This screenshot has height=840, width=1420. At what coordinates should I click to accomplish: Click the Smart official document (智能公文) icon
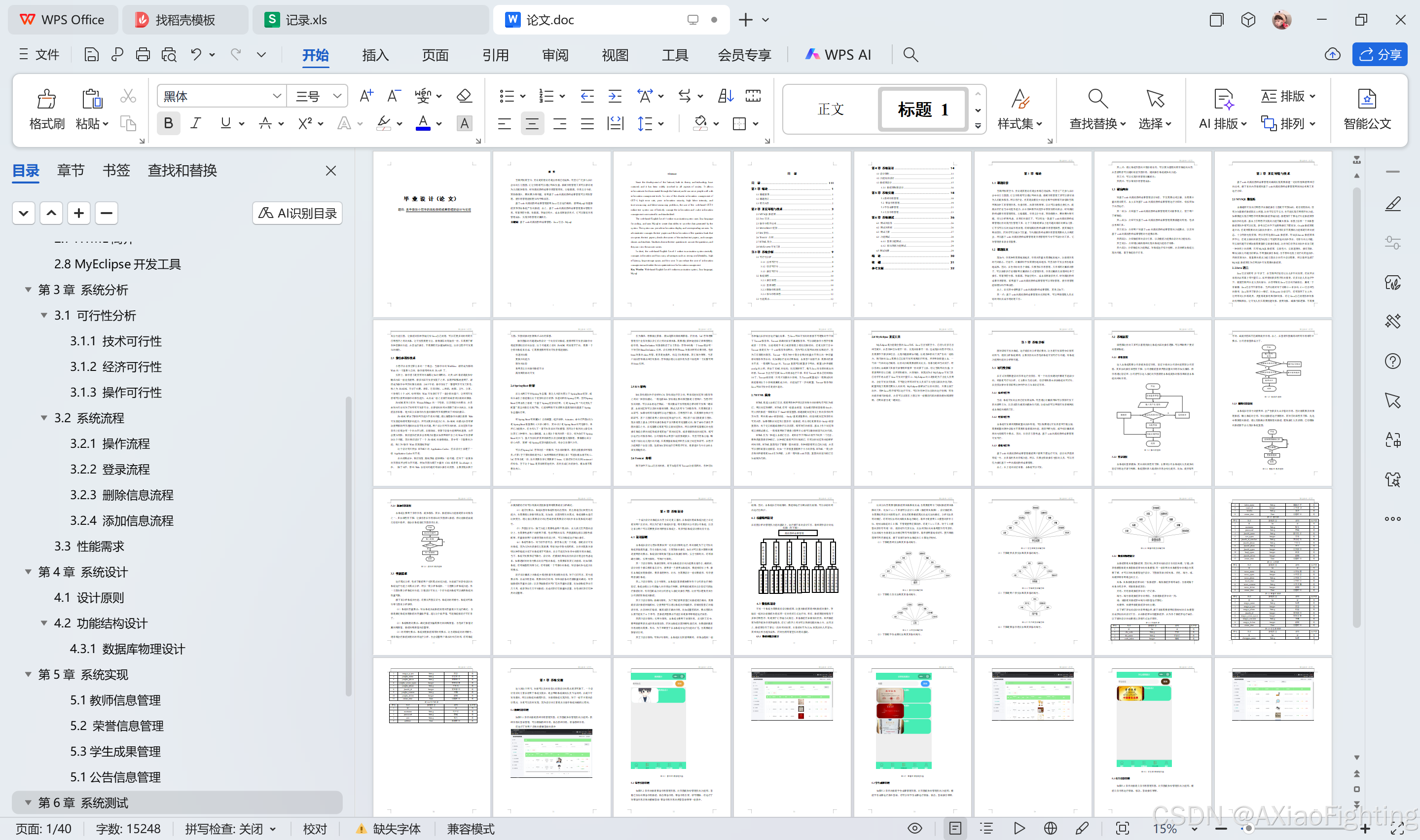1367,99
